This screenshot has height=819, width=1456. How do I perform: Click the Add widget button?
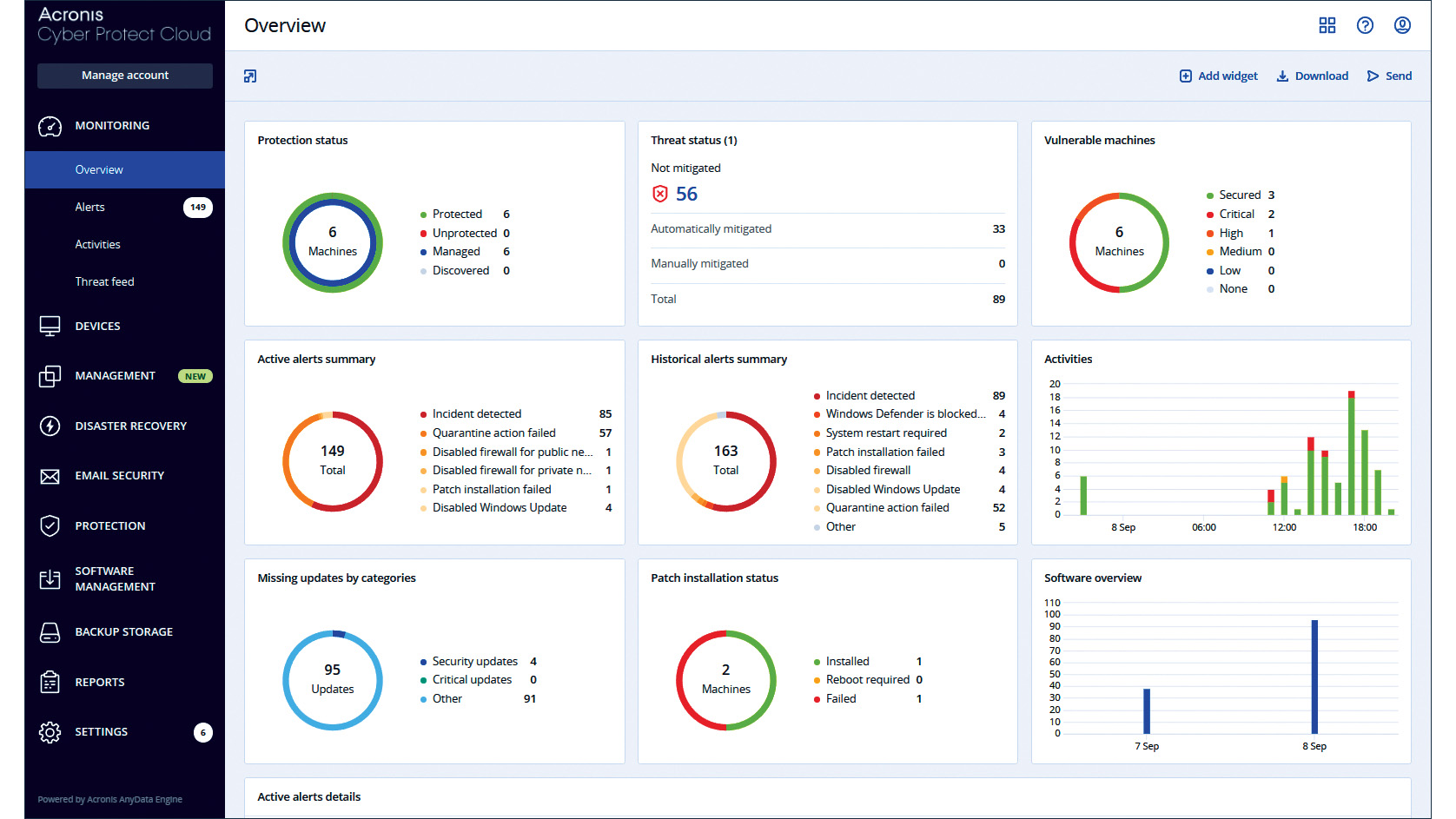[x=1218, y=76]
